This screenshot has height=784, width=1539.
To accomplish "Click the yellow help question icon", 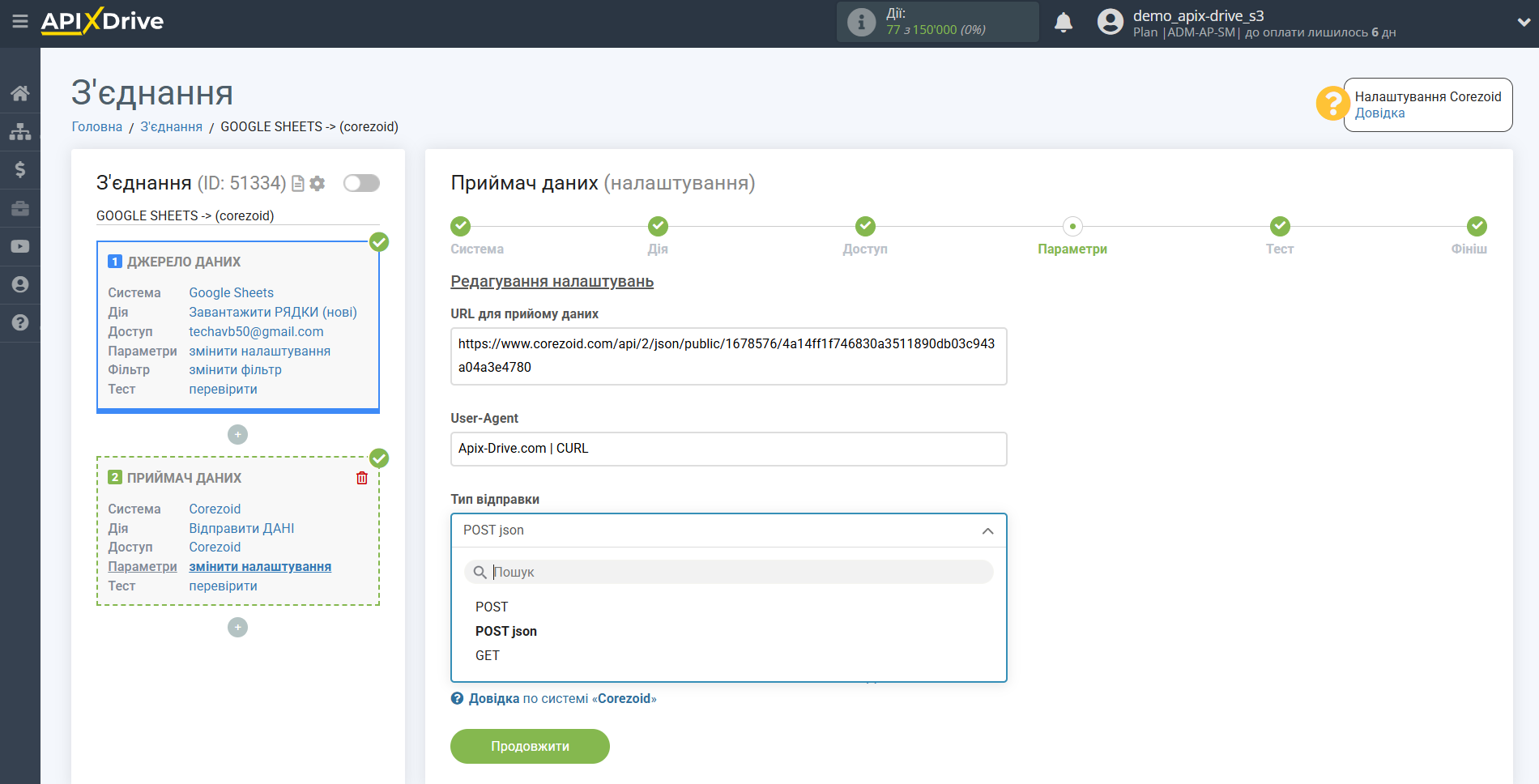I will 1332,104.
